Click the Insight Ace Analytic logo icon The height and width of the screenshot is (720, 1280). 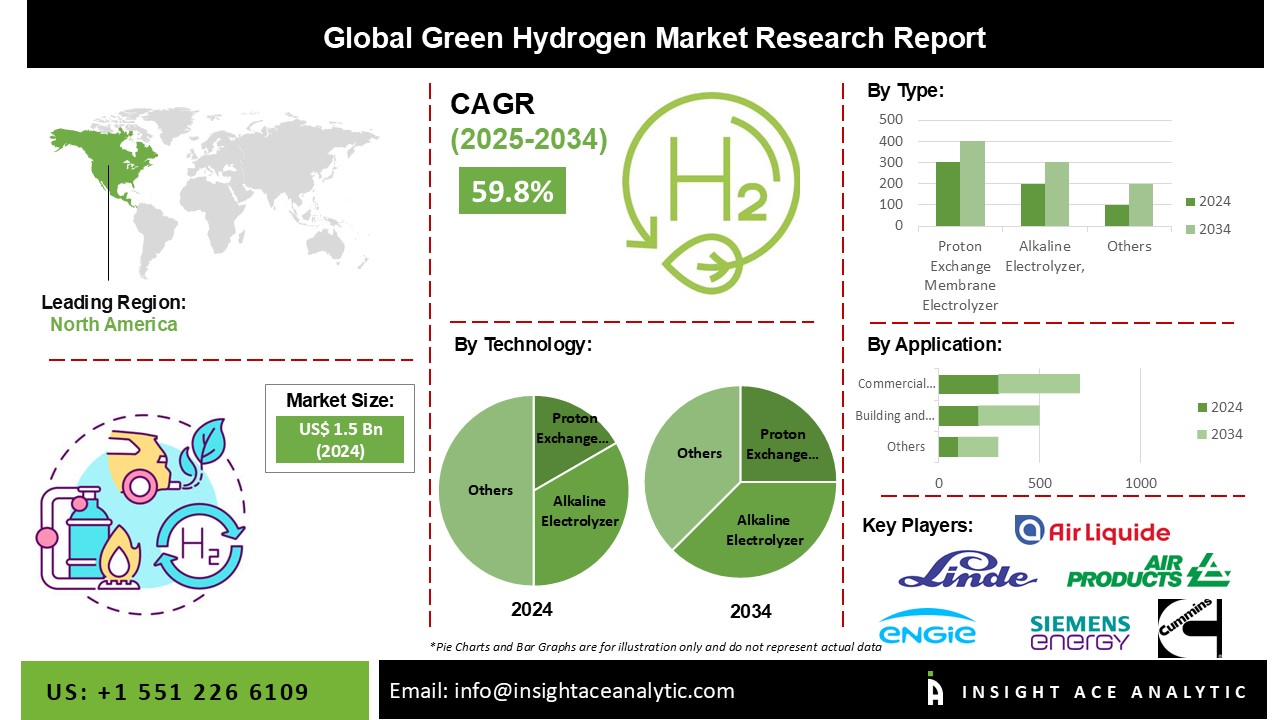935,690
